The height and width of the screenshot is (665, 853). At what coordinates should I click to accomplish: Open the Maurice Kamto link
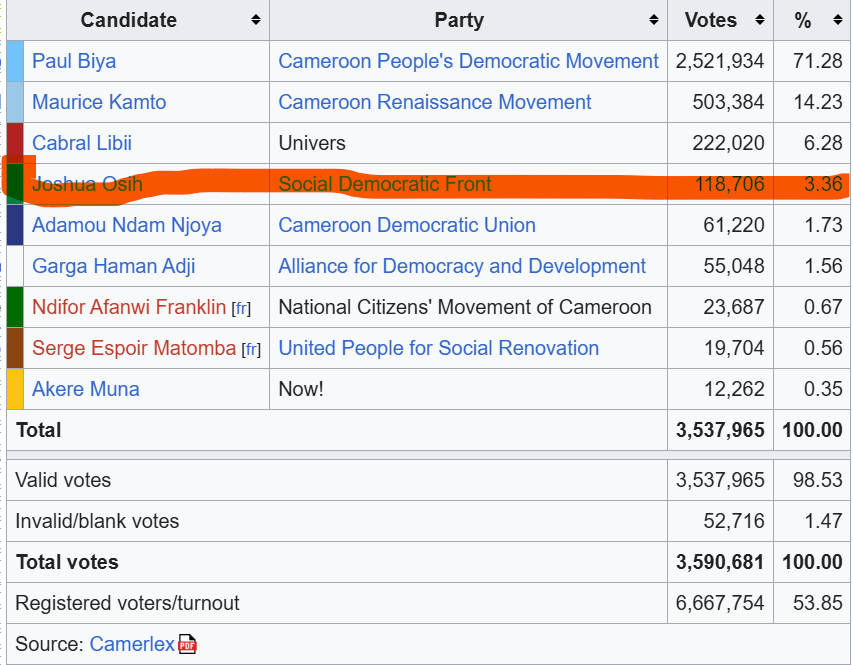[x=99, y=102]
